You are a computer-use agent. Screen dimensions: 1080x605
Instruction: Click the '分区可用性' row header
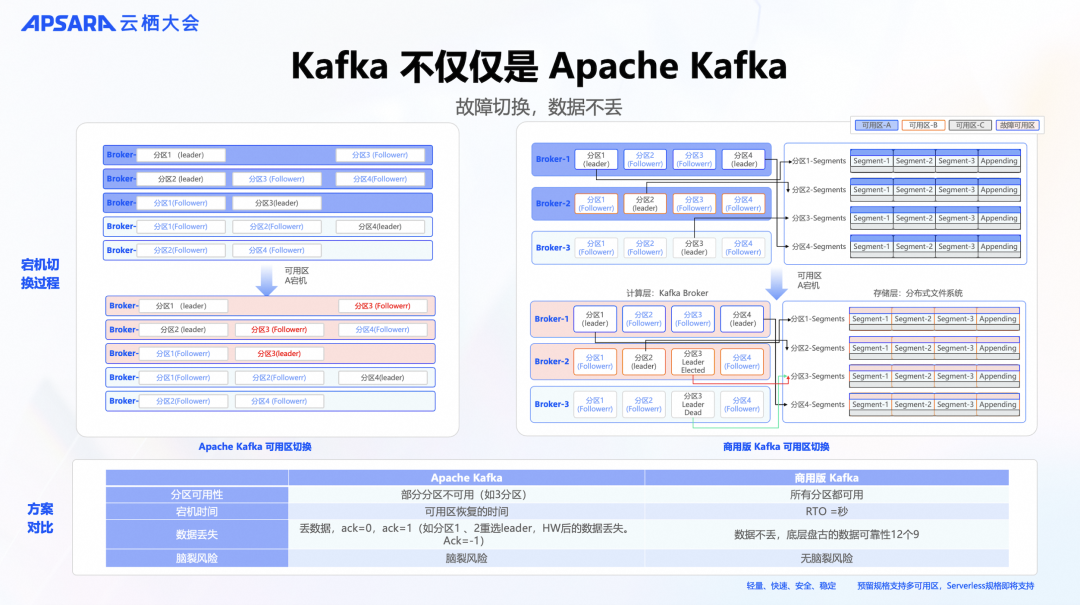(197, 495)
